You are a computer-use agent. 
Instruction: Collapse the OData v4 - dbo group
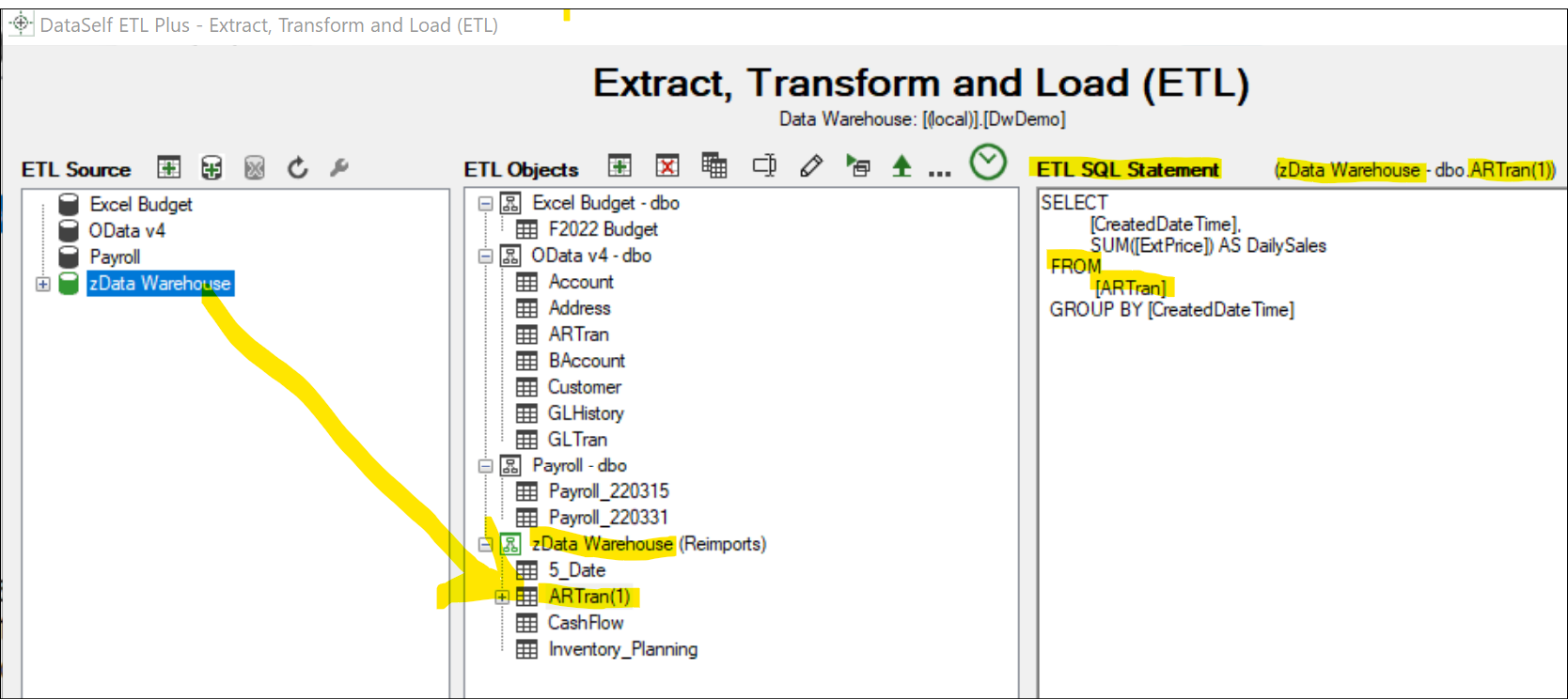coord(485,256)
